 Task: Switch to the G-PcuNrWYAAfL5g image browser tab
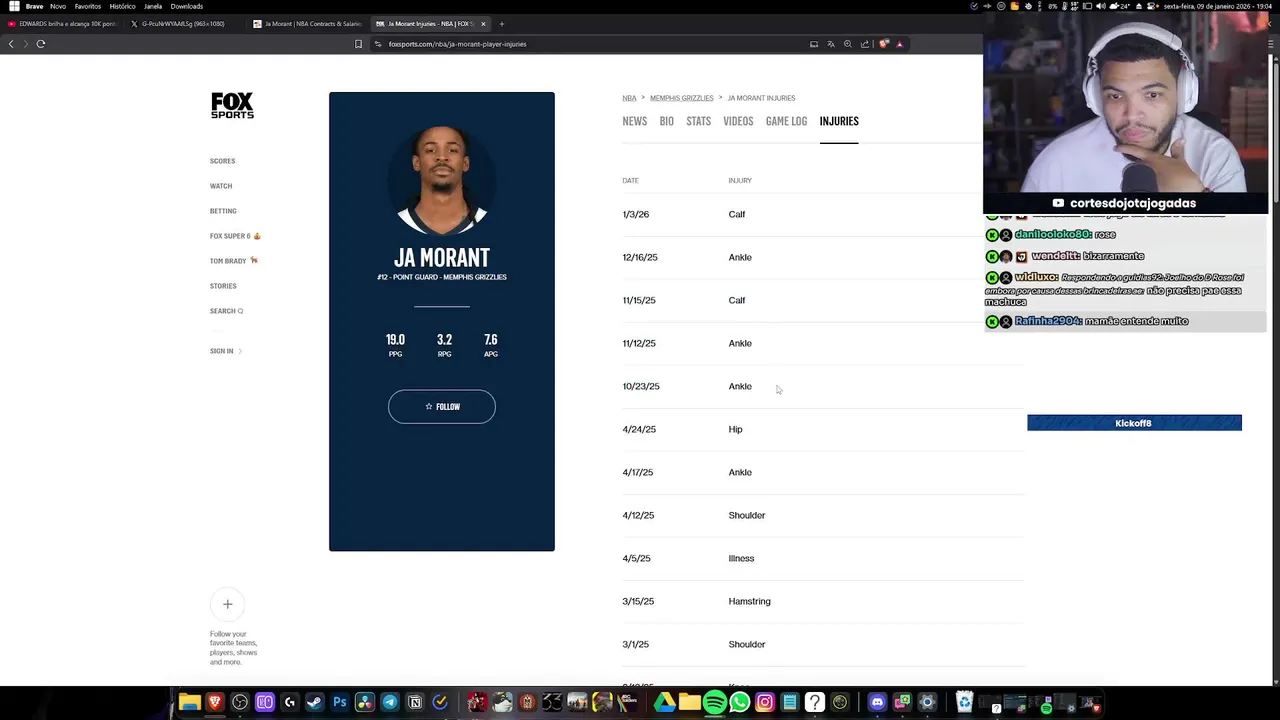tap(185, 23)
